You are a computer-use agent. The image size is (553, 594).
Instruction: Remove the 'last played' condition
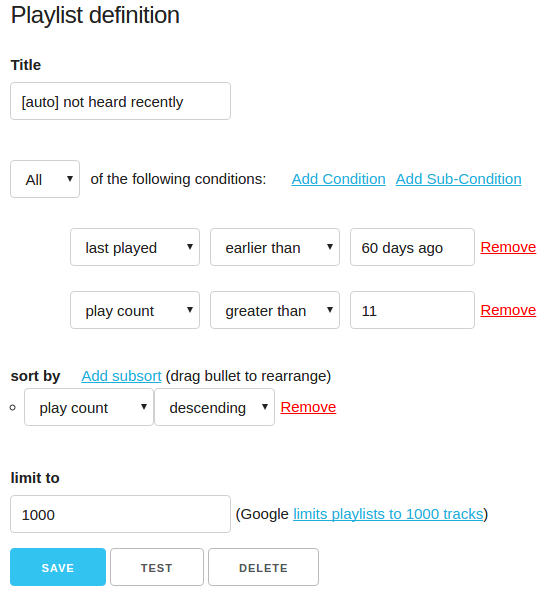click(508, 247)
